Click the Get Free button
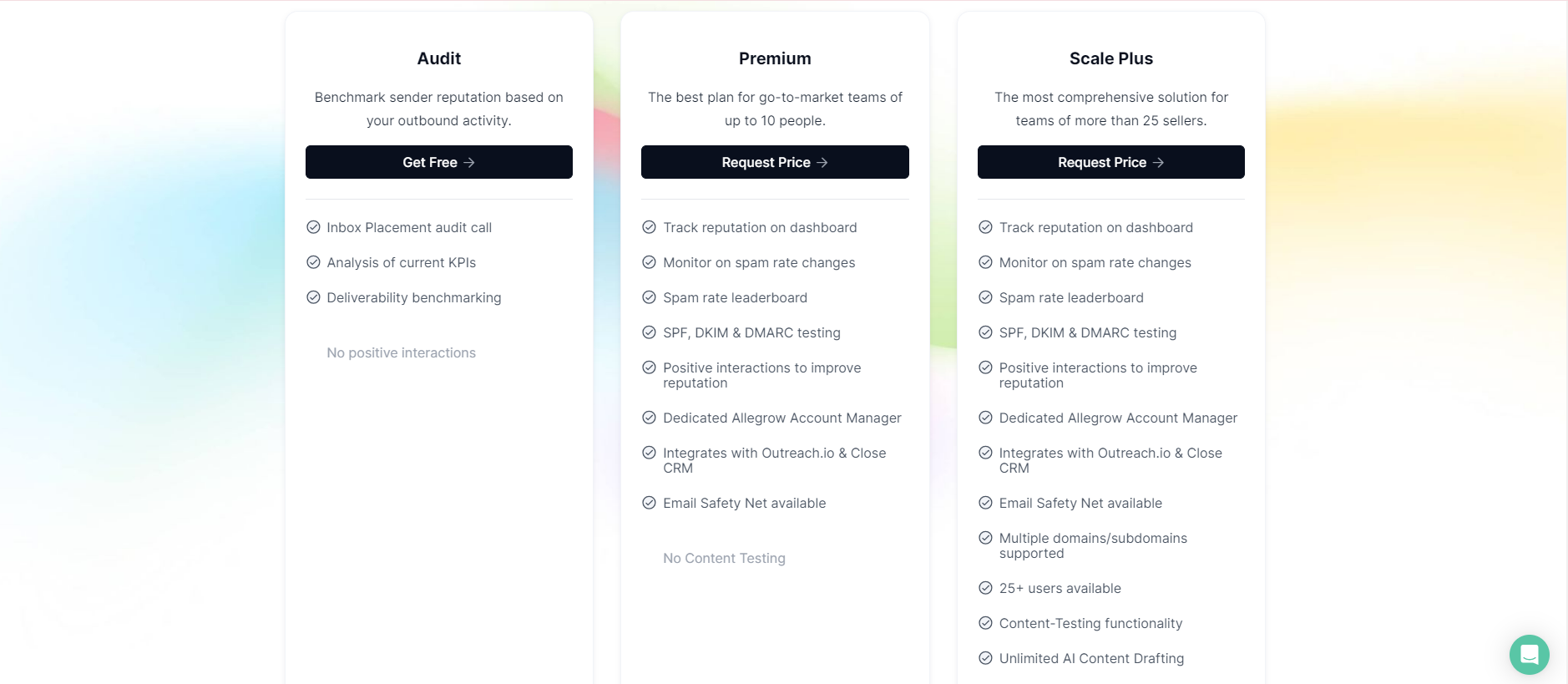The width and height of the screenshot is (1568, 684). click(x=438, y=162)
